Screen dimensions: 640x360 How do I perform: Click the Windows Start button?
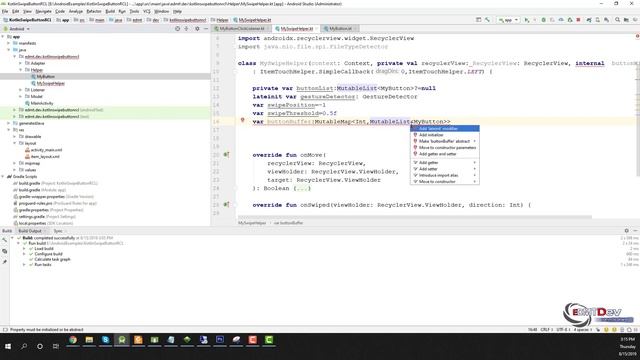8,347
